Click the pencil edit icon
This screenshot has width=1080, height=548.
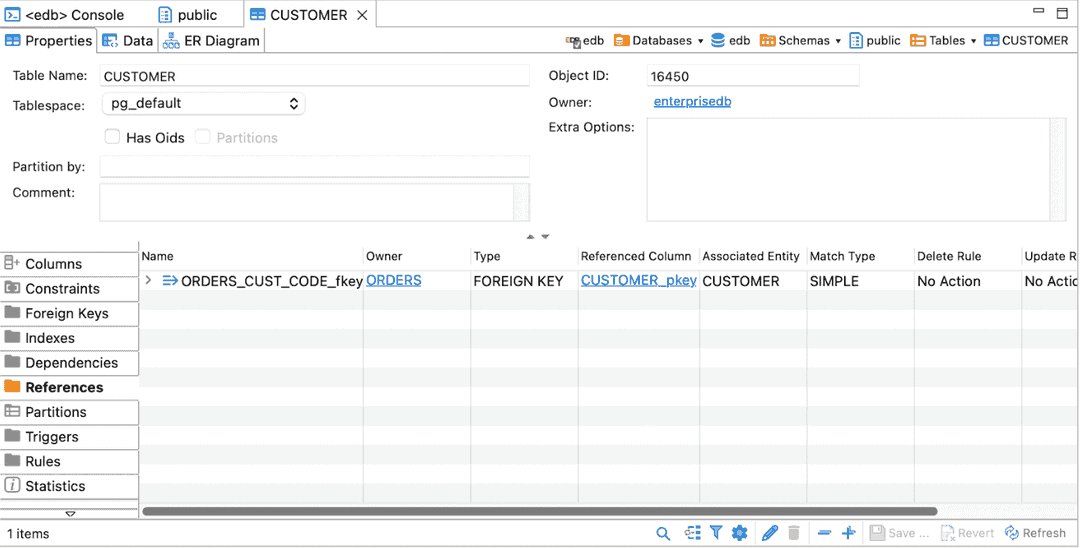pos(769,533)
